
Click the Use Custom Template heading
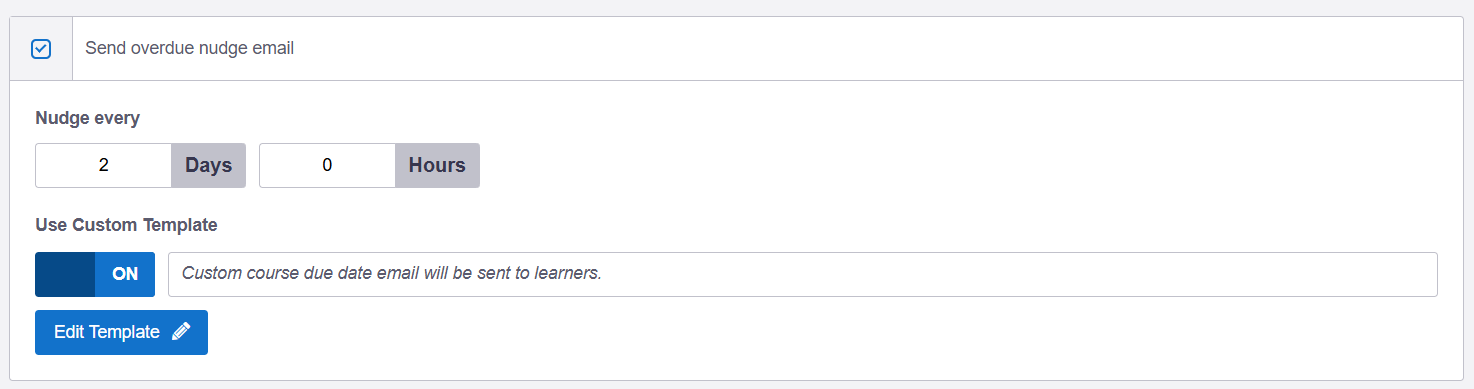(x=126, y=225)
